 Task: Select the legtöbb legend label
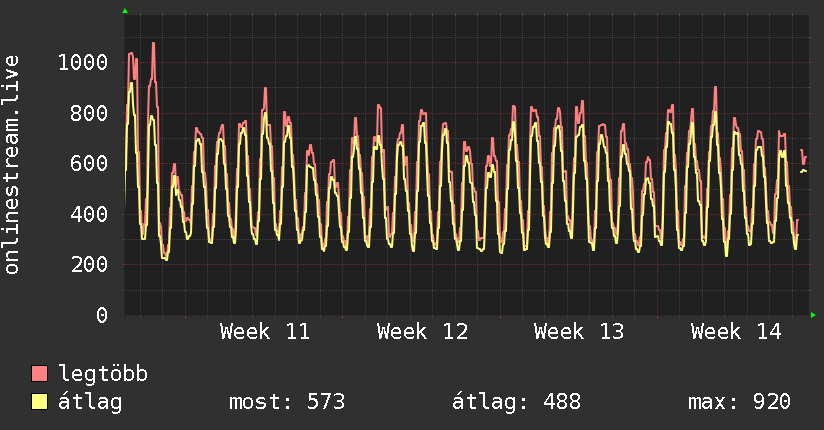pos(103,374)
